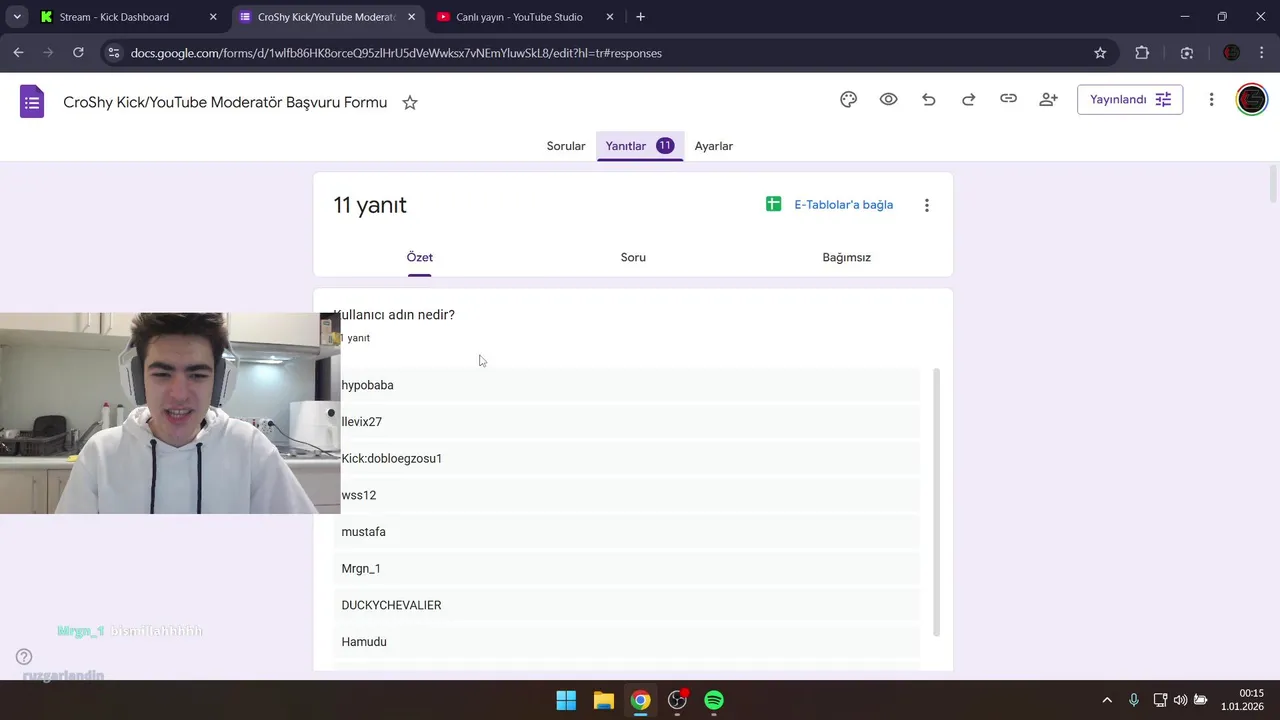Open the form's three-dot more menu
The width and height of the screenshot is (1280, 720).
coord(1211,99)
